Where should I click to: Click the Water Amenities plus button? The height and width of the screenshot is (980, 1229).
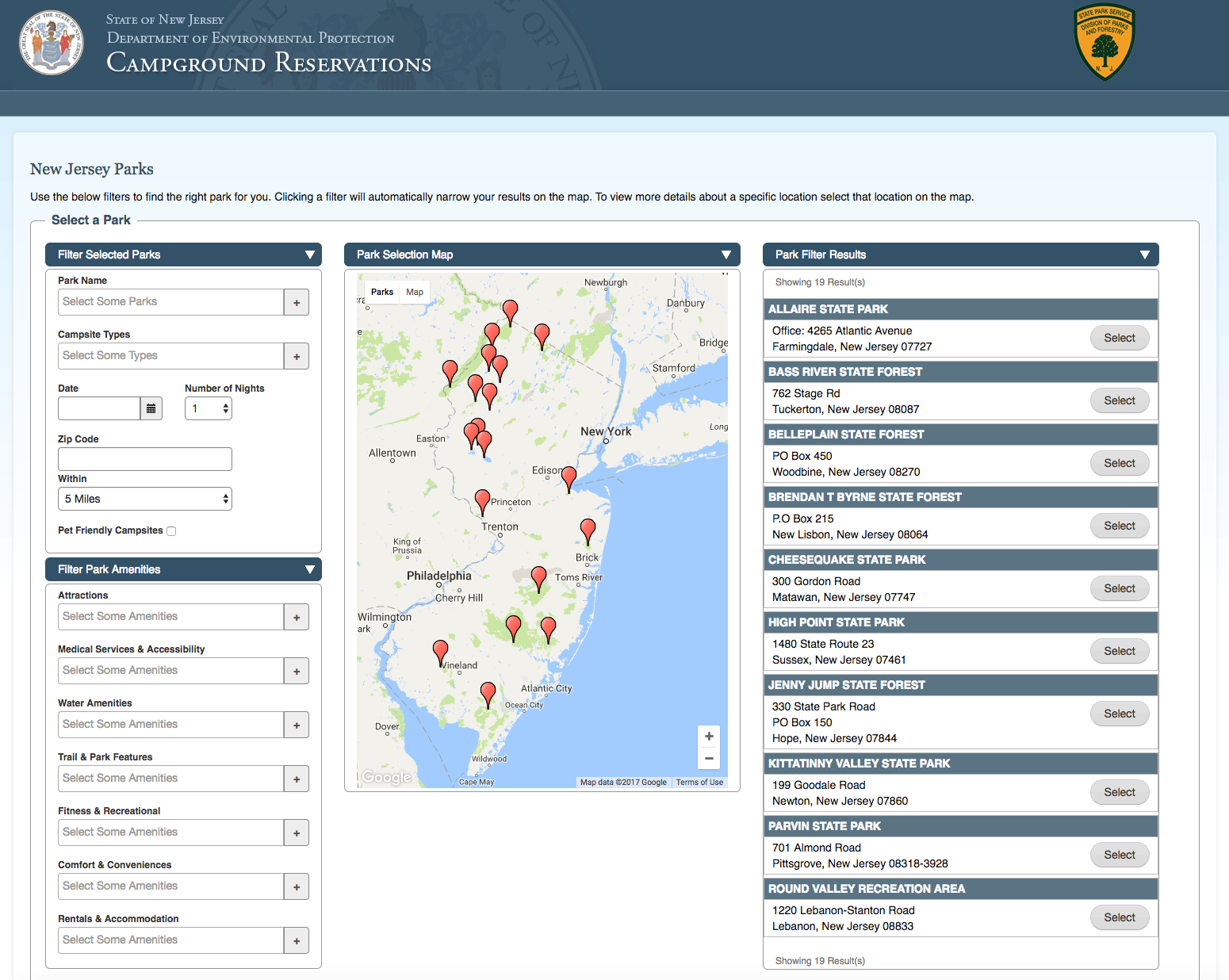[297, 725]
